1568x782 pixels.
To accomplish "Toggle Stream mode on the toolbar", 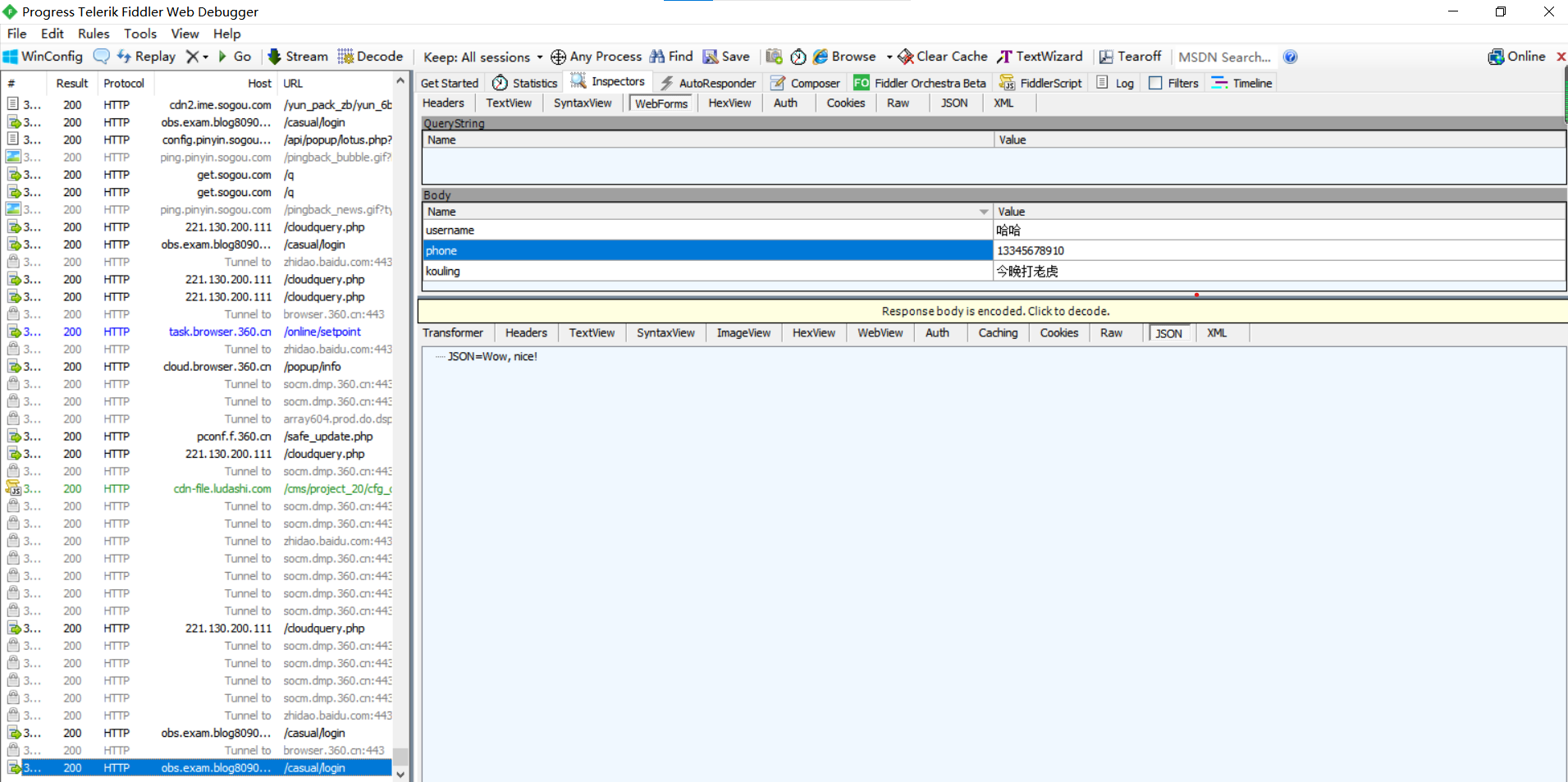I will coord(298,57).
